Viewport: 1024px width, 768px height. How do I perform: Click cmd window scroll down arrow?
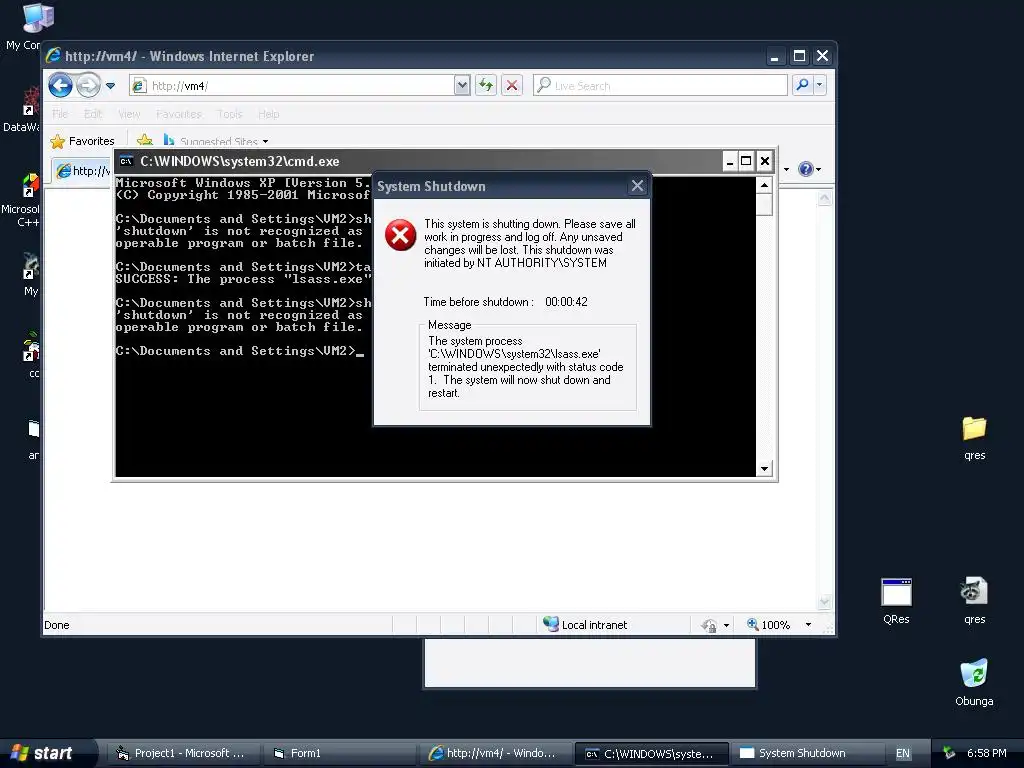coord(764,468)
